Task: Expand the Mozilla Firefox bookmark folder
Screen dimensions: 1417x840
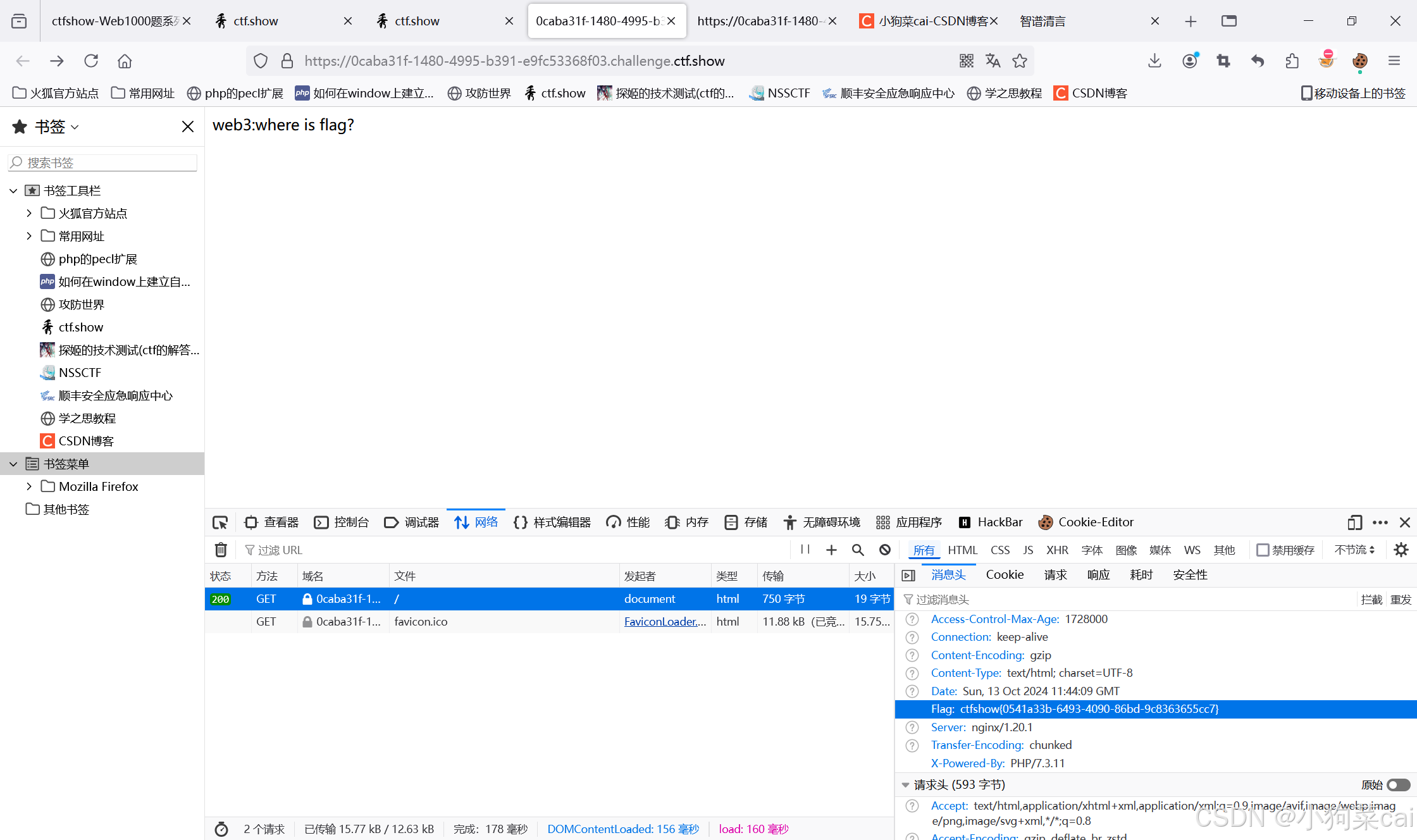Action: pyautogui.click(x=29, y=486)
